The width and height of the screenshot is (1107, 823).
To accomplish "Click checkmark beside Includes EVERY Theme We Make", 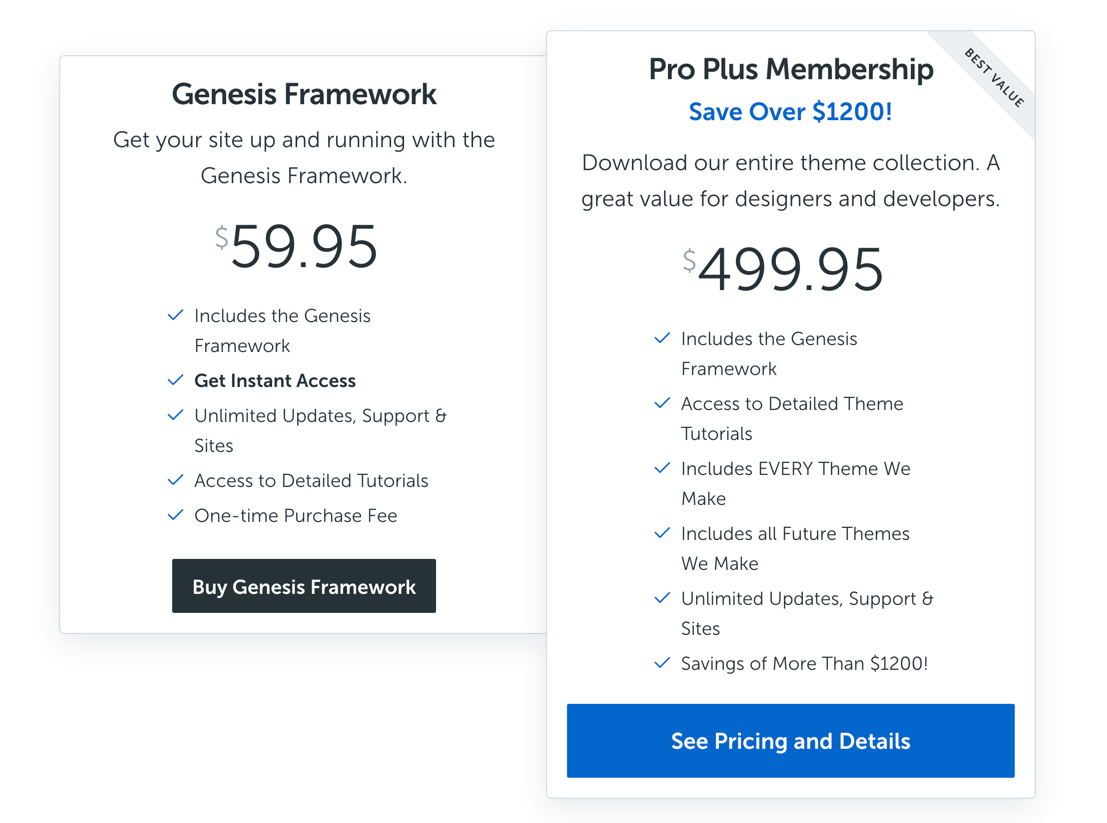I will [x=662, y=468].
